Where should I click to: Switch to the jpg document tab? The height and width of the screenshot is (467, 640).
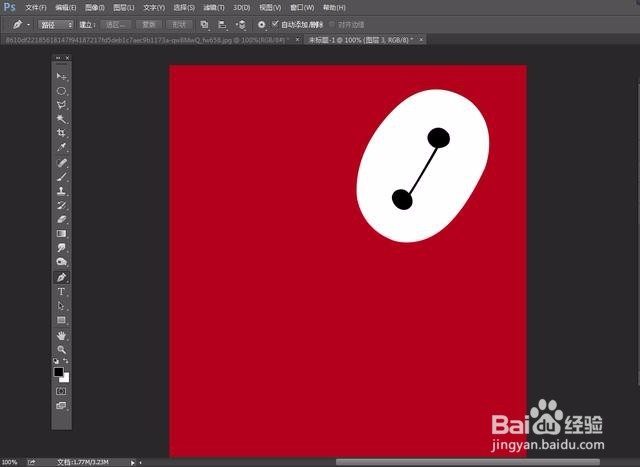click(147, 40)
